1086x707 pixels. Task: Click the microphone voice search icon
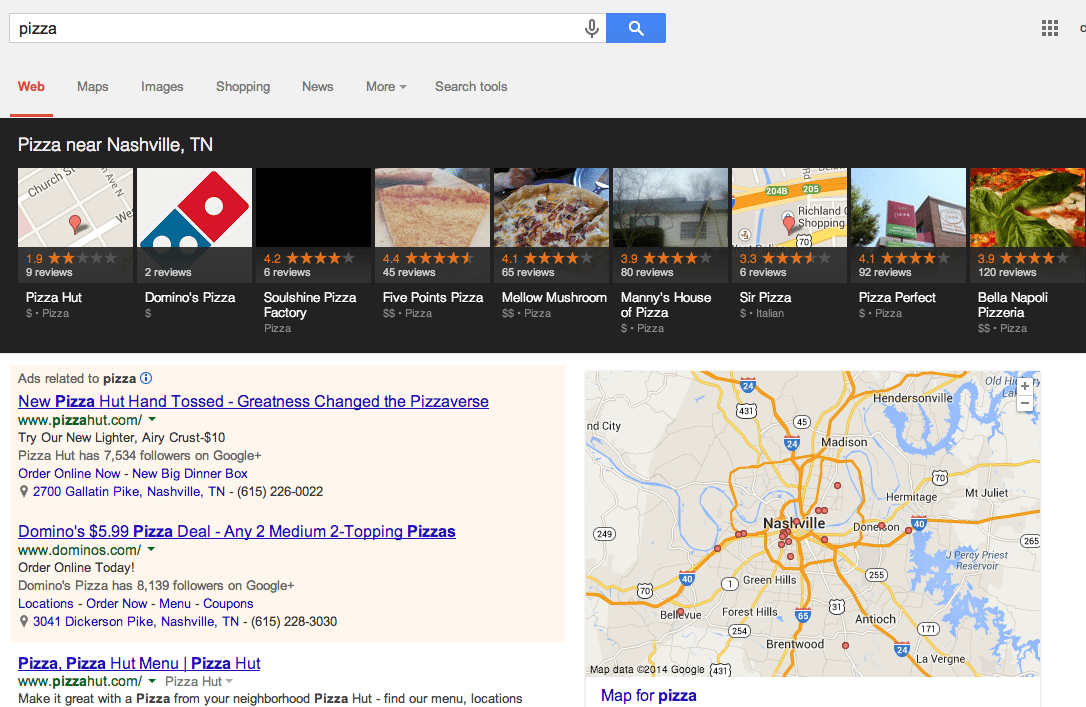[592, 27]
